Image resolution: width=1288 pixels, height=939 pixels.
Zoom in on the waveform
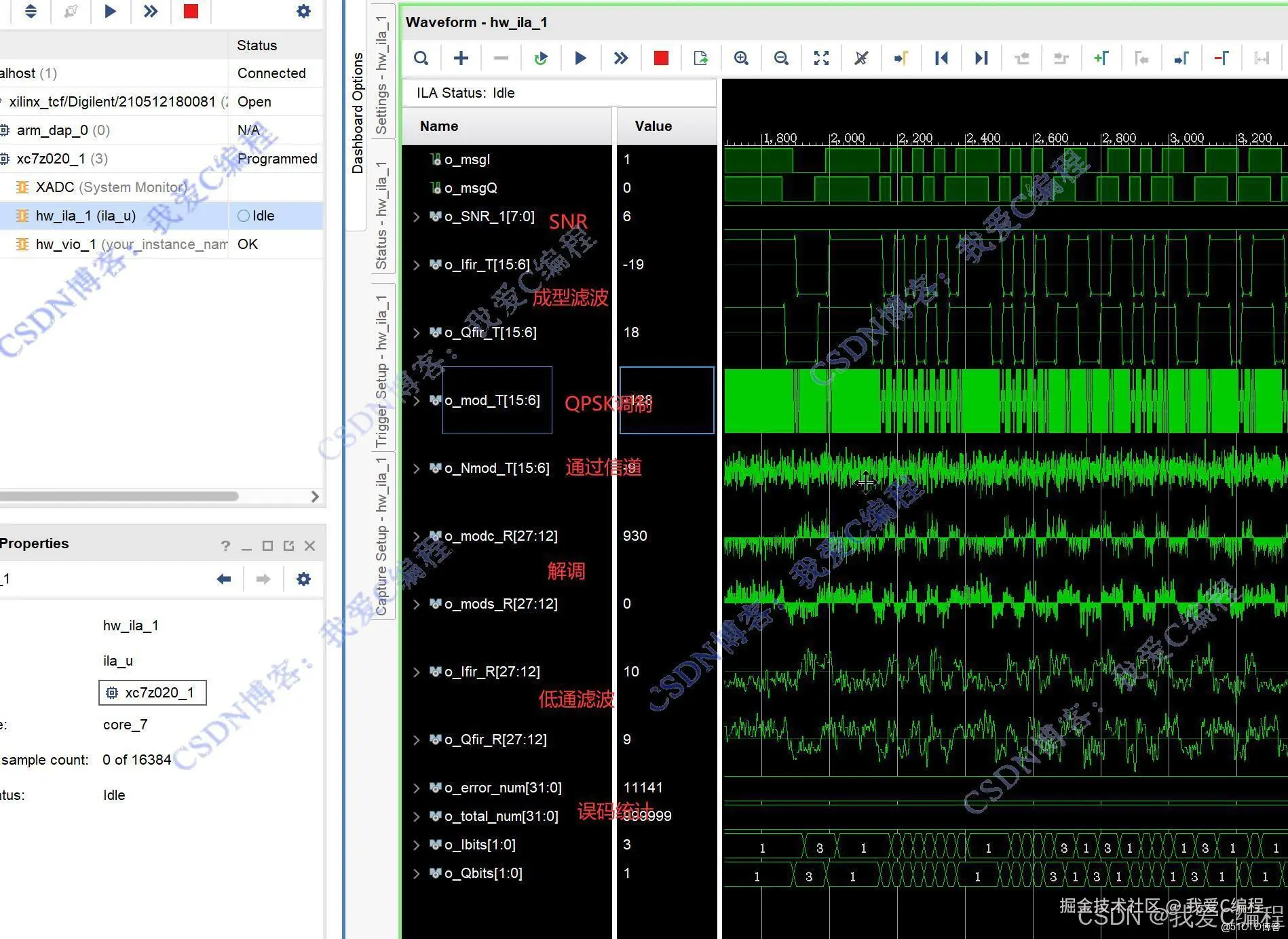click(x=741, y=58)
